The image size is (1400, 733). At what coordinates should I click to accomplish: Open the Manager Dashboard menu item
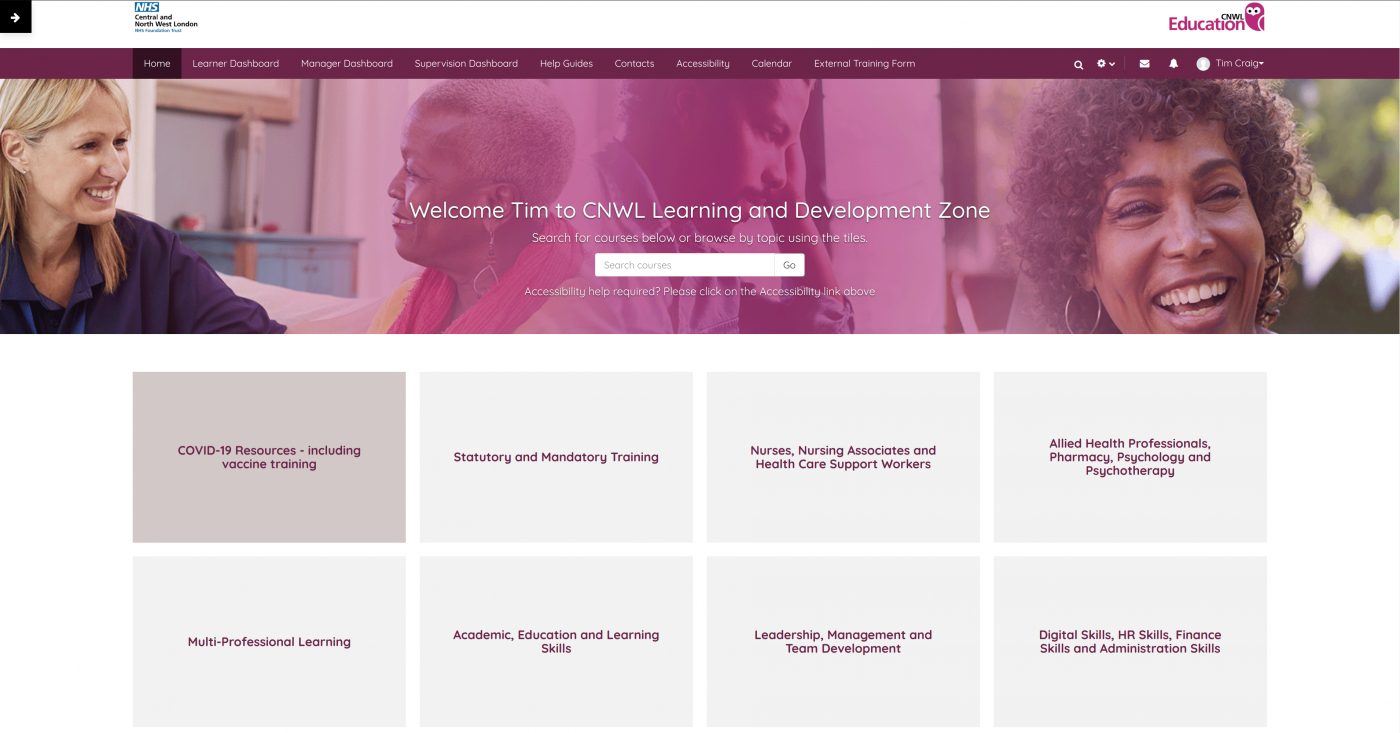pos(347,64)
